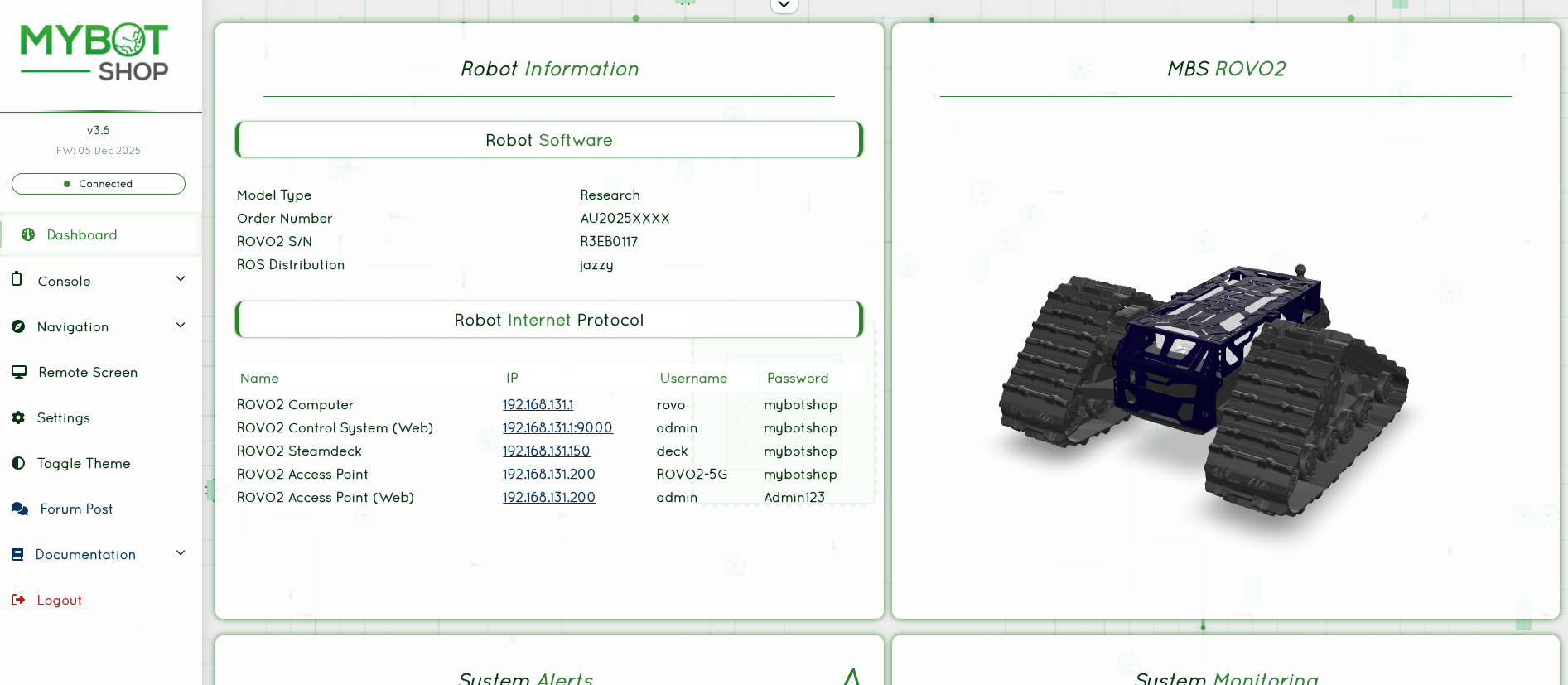The width and height of the screenshot is (1568, 685).
Task: Click the Remote Screen monitor icon
Action: [x=19, y=372]
